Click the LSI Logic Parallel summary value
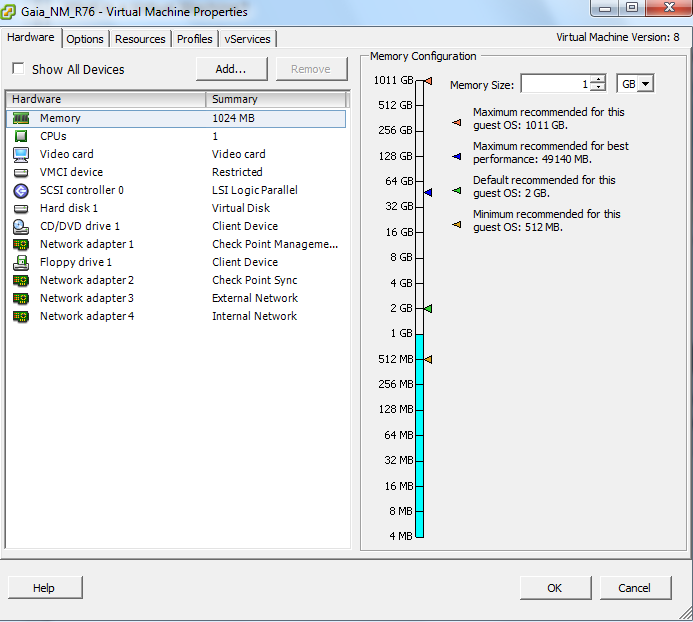 pos(255,191)
